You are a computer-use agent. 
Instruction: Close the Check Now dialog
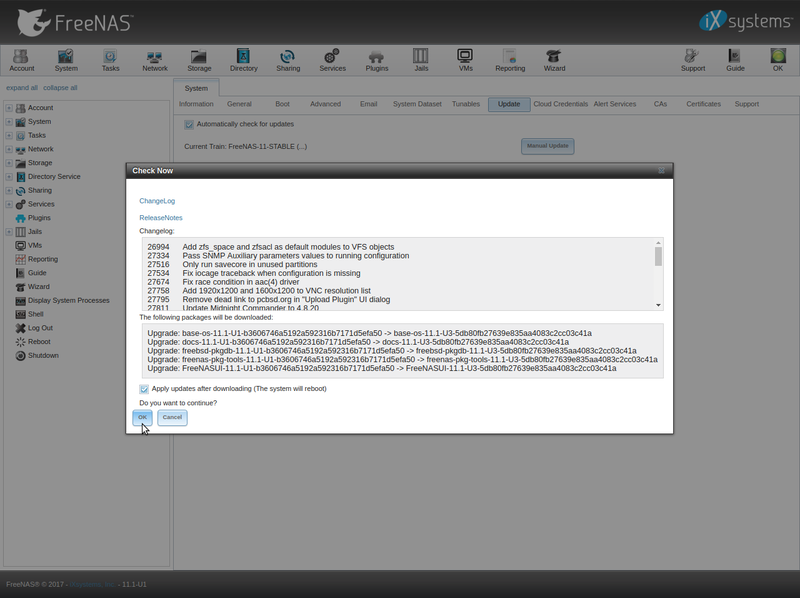click(661, 170)
